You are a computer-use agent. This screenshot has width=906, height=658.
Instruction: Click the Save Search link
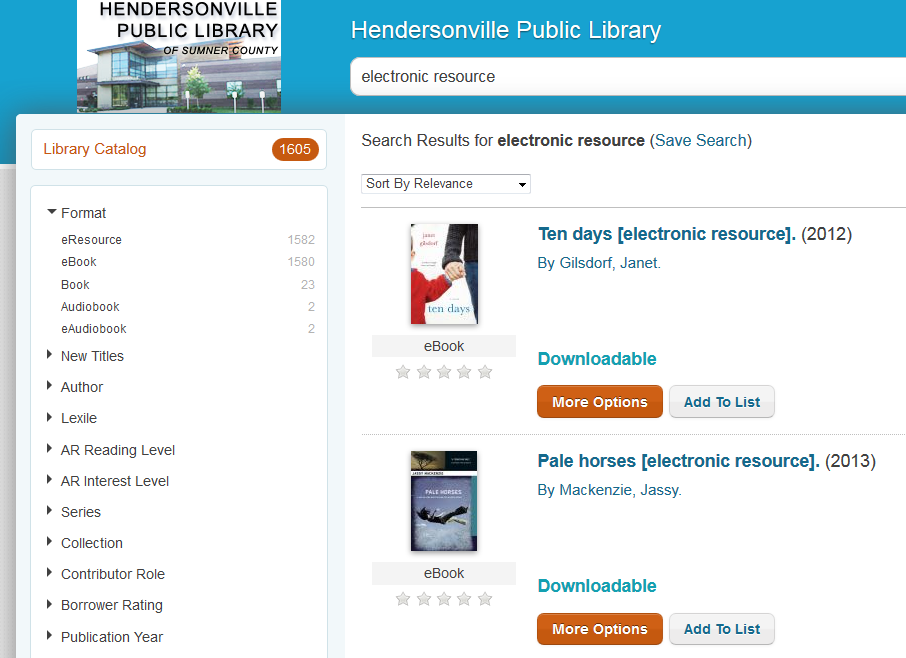700,141
